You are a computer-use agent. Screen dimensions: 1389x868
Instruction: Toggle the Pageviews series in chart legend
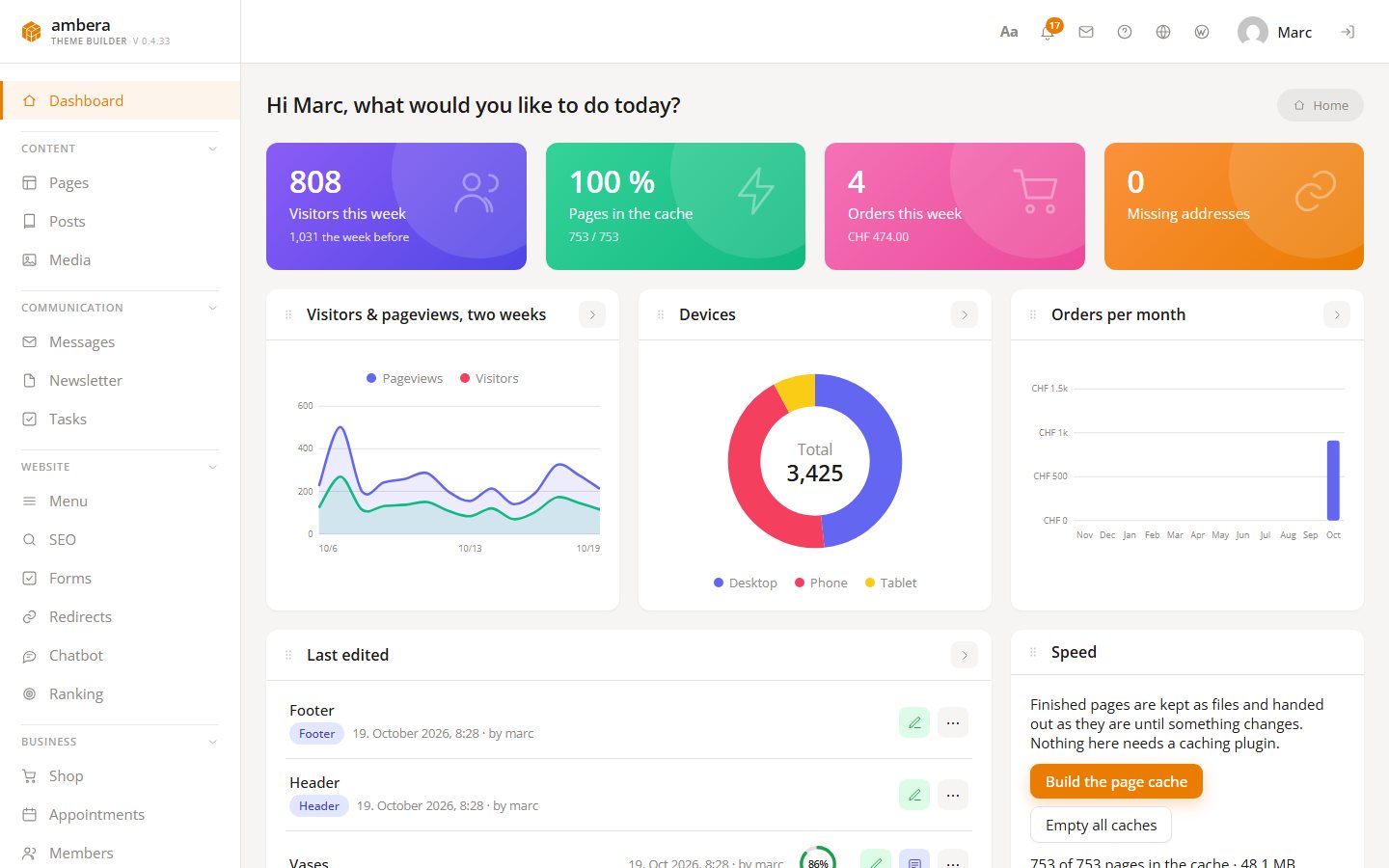(404, 378)
